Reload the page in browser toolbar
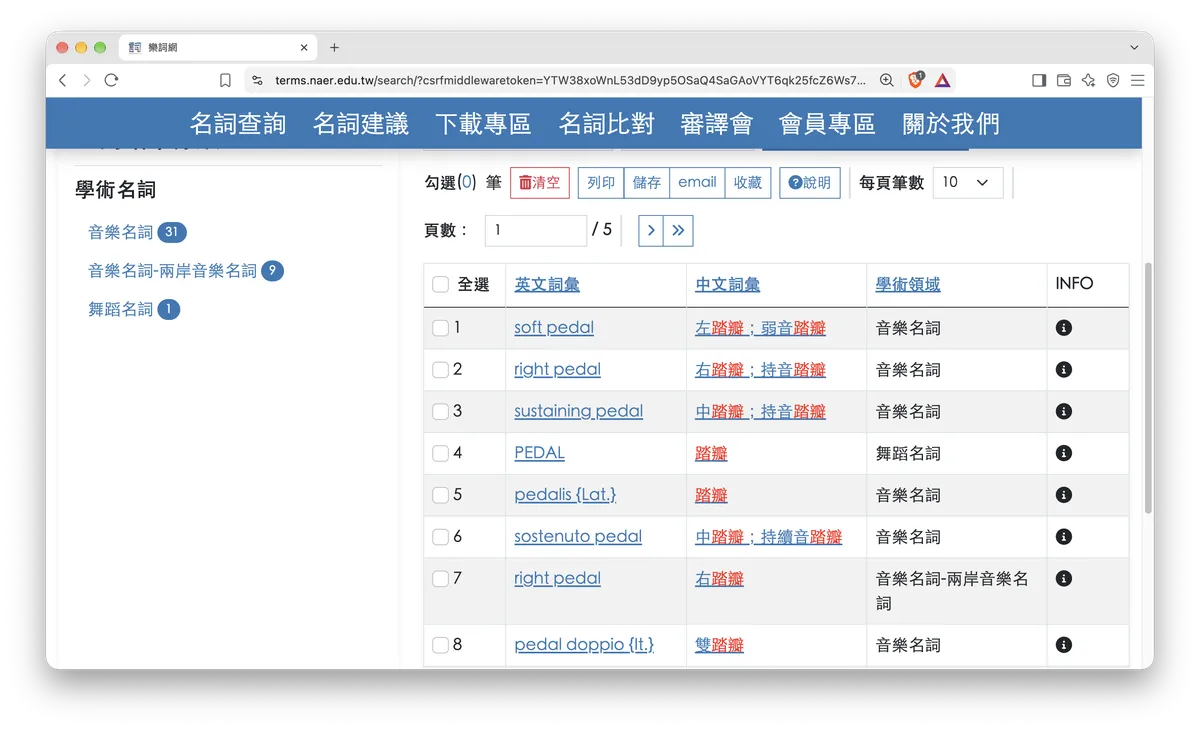The height and width of the screenshot is (730, 1200). click(x=111, y=80)
